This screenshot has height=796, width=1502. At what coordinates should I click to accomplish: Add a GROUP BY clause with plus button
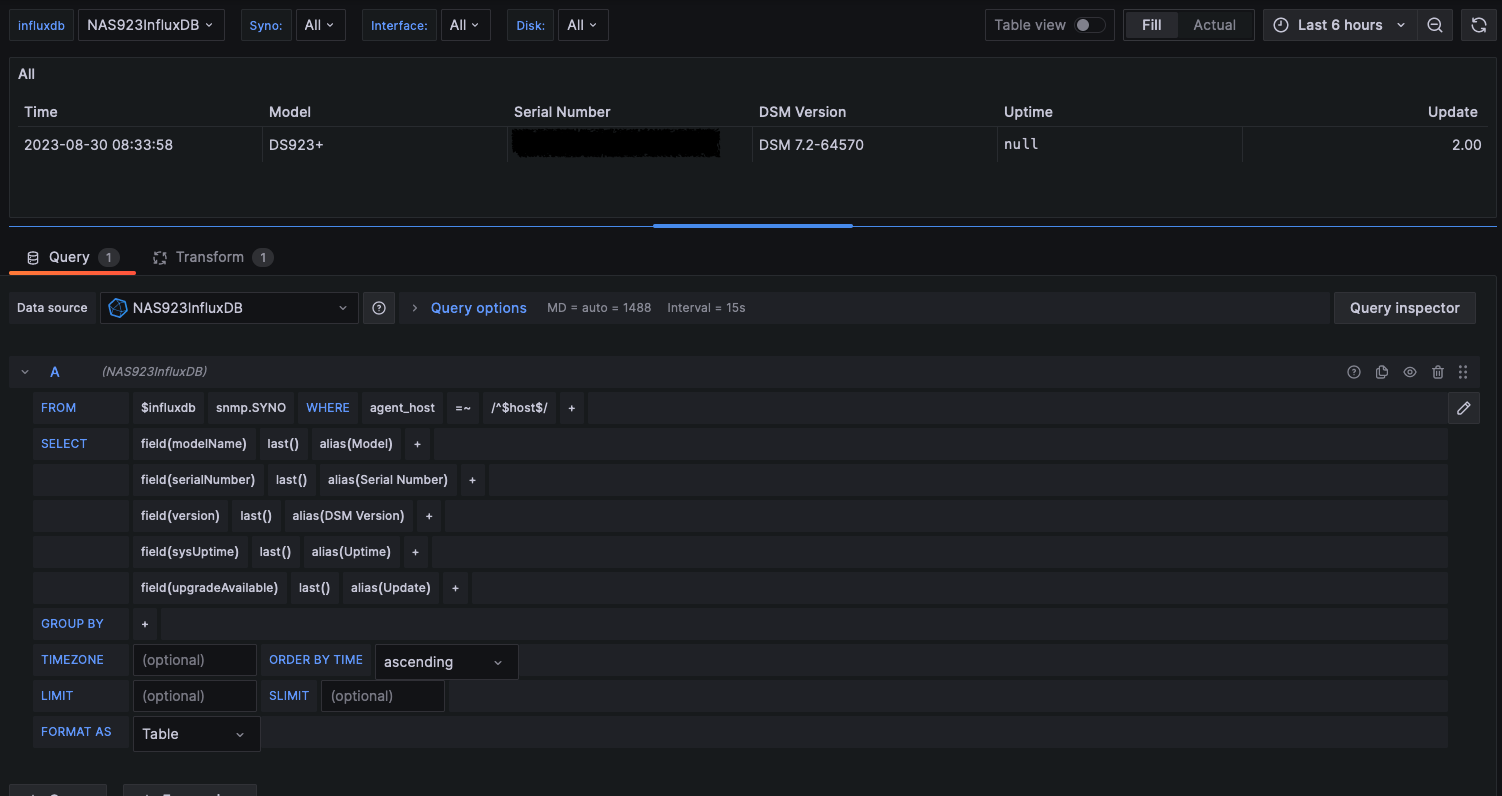click(145, 624)
